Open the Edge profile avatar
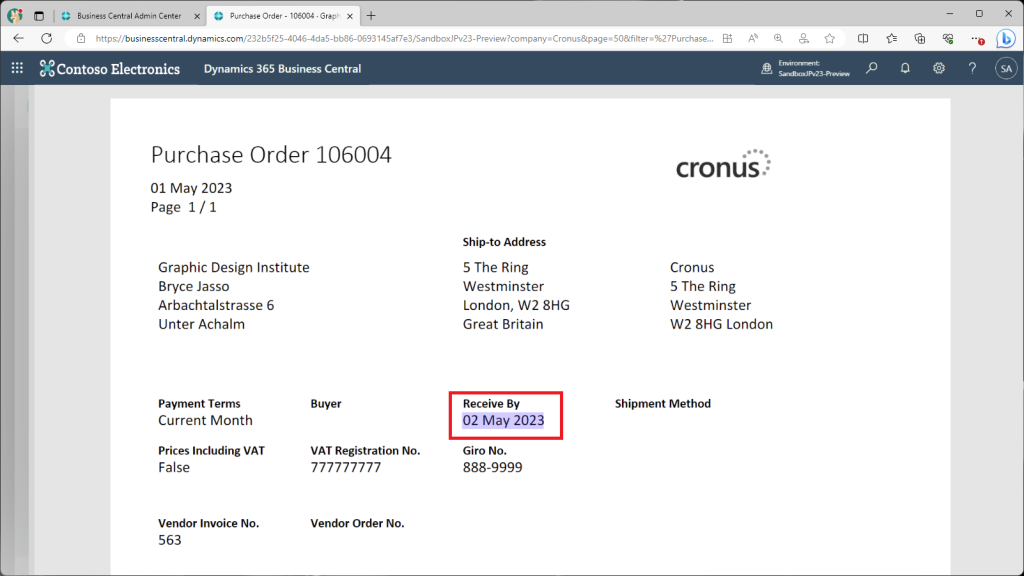The image size is (1024, 576). (x=14, y=15)
